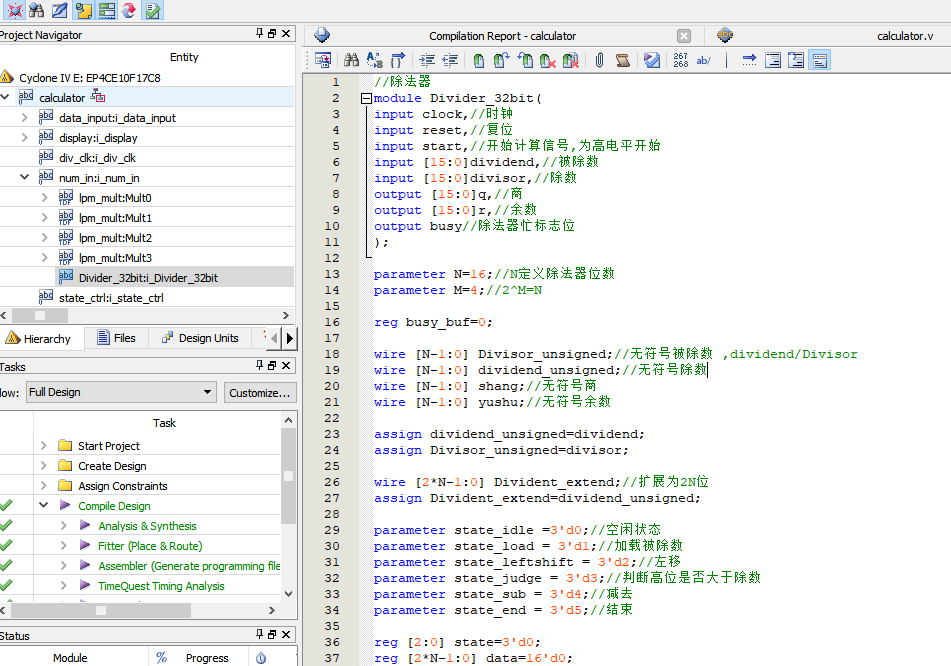Expand the Analysis & Synthesis task
The height and width of the screenshot is (666, 951).
pos(64,526)
